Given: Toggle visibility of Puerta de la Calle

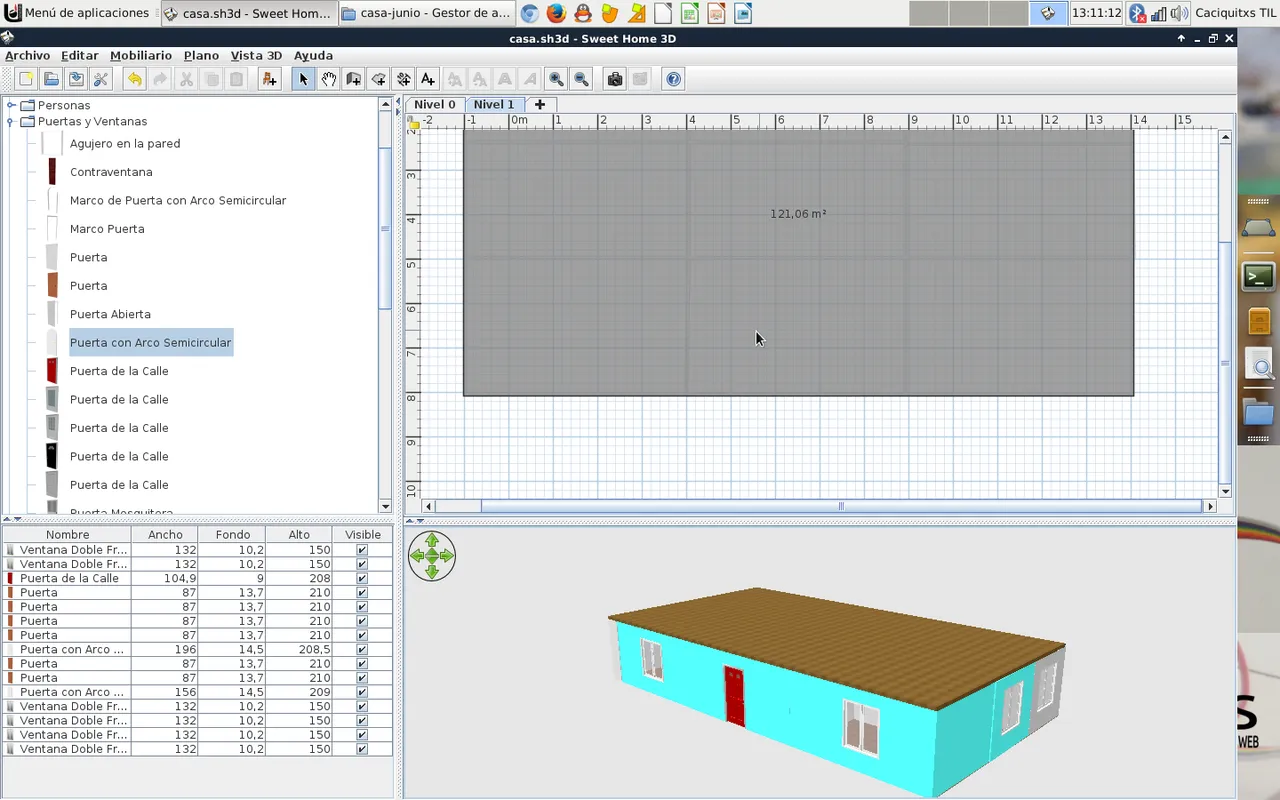Looking at the screenshot, I should coord(362,578).
